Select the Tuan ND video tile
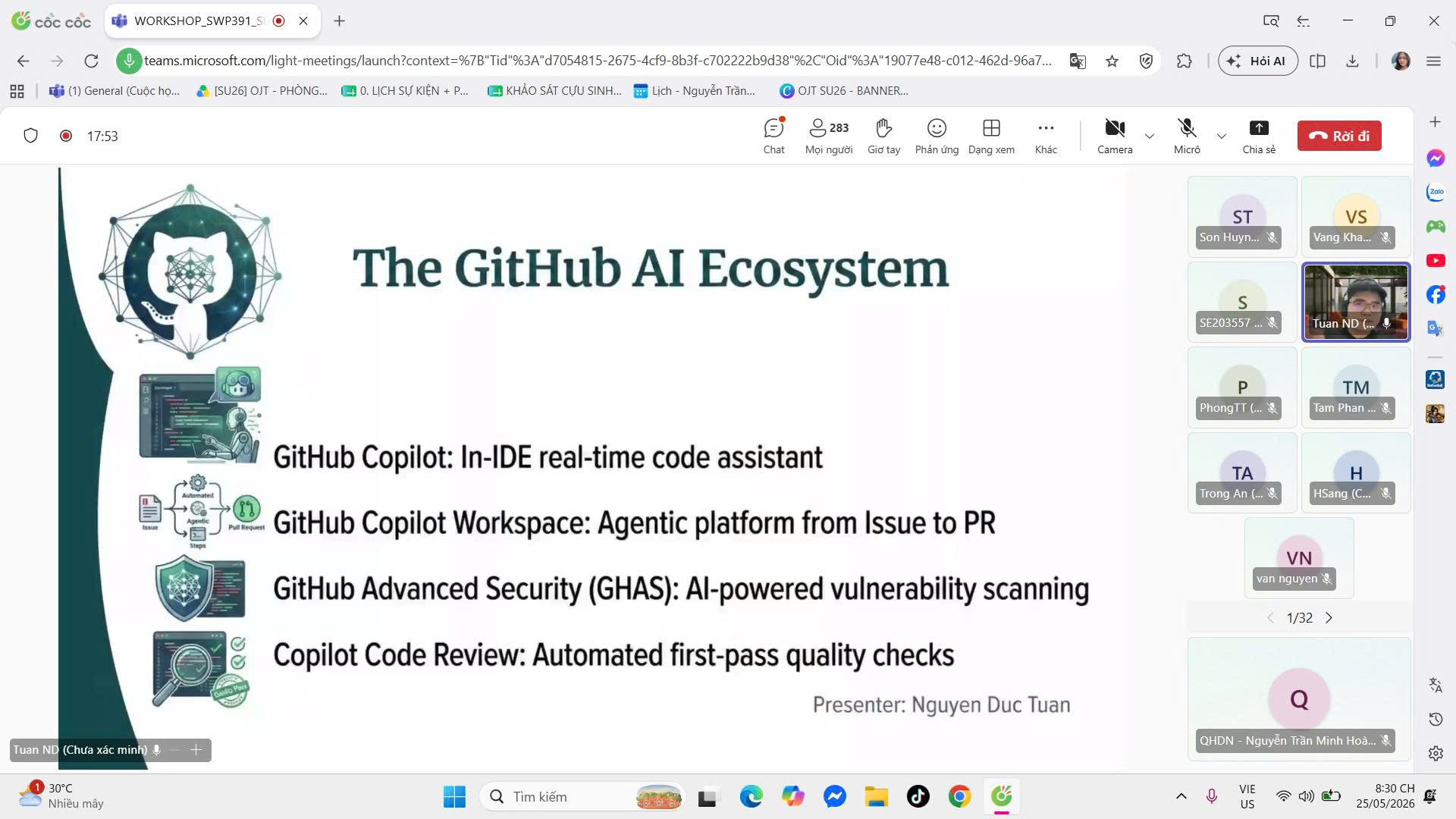 1356,302
